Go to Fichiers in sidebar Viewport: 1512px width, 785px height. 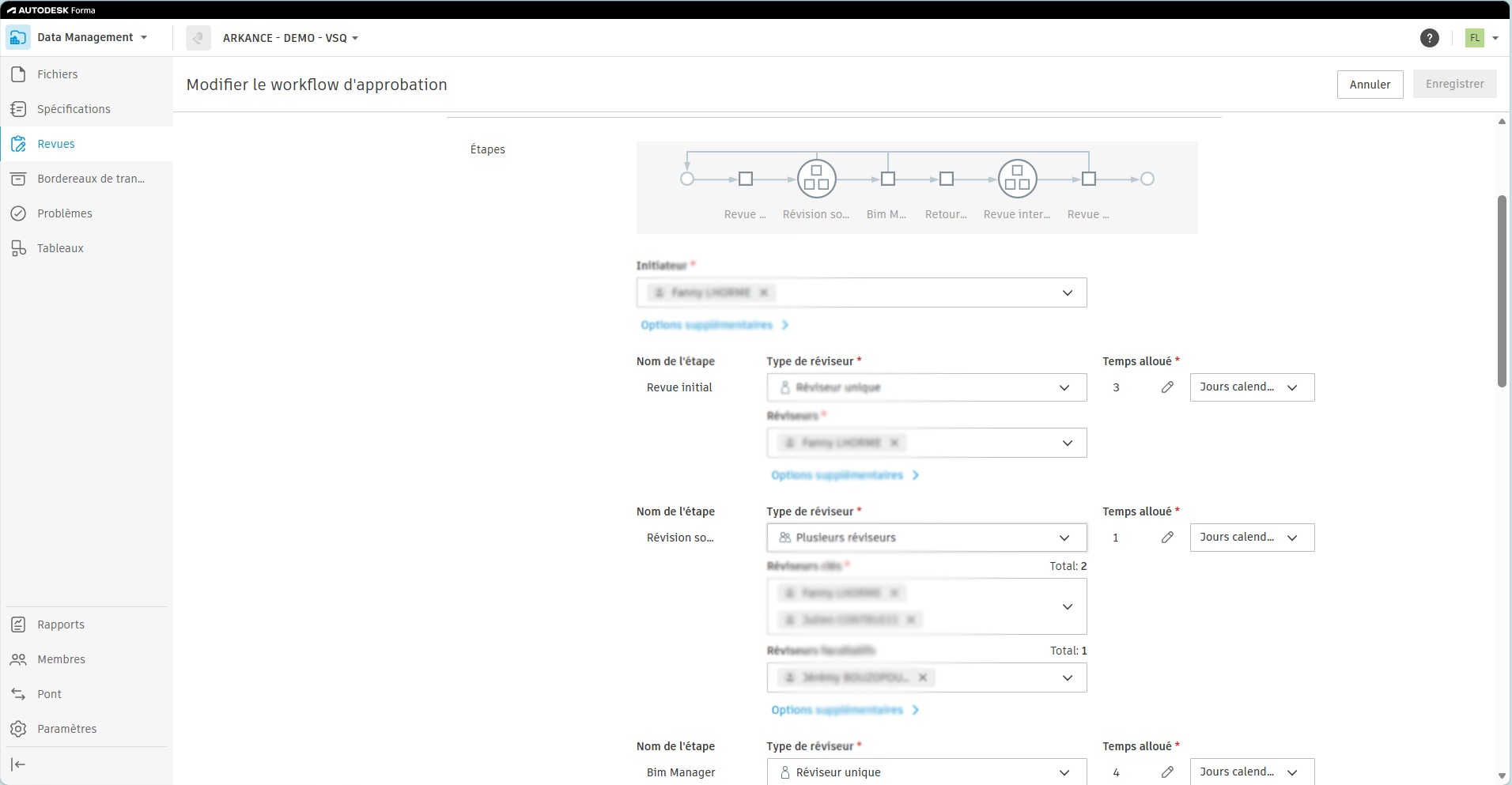[86, 74]
